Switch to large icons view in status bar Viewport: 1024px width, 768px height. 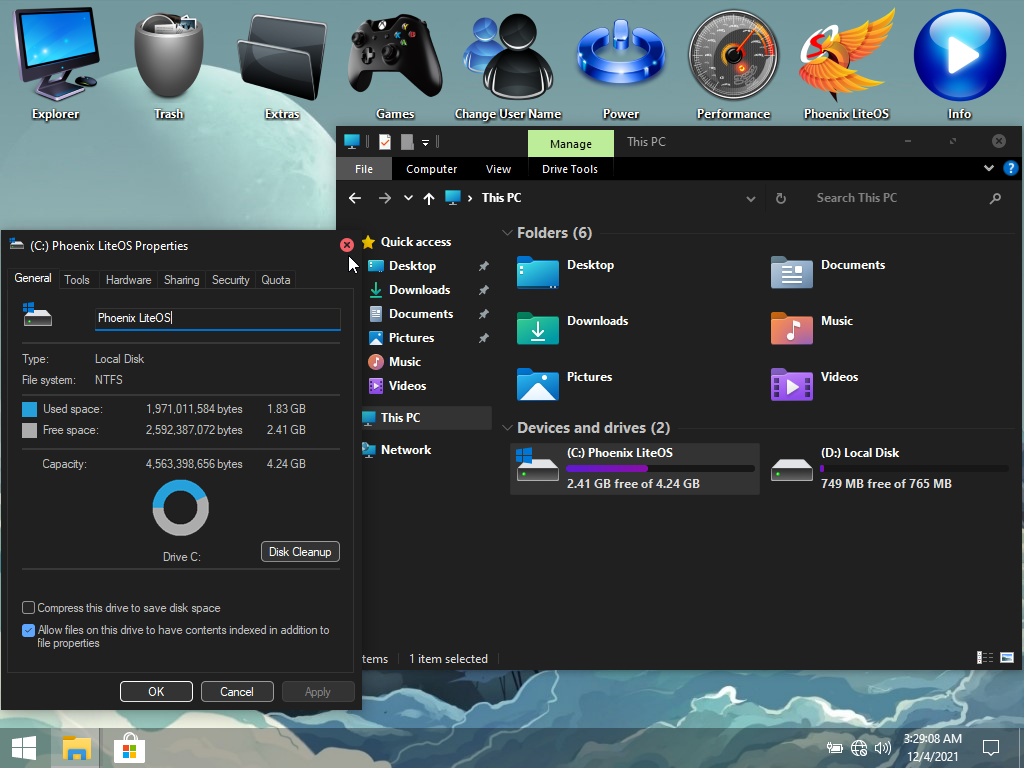[1007, 658]
